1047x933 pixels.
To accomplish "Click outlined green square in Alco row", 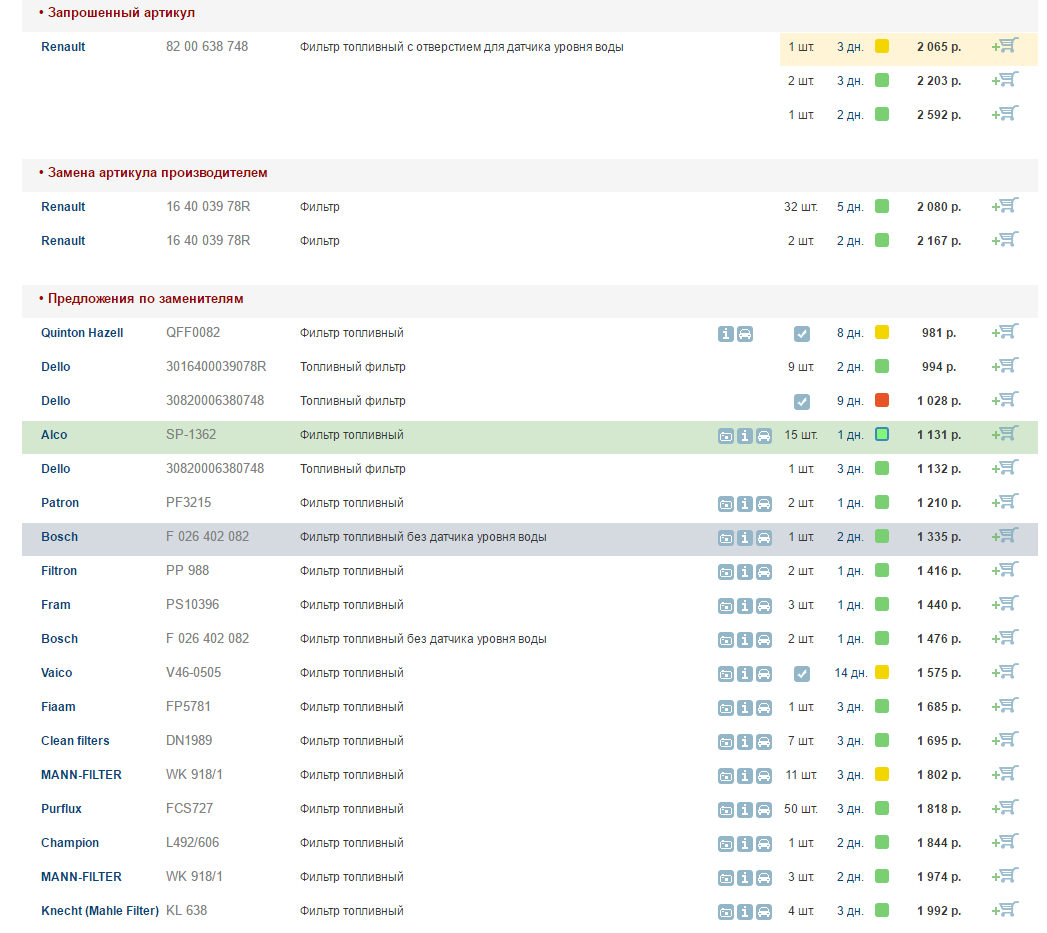I will point(882,434).
